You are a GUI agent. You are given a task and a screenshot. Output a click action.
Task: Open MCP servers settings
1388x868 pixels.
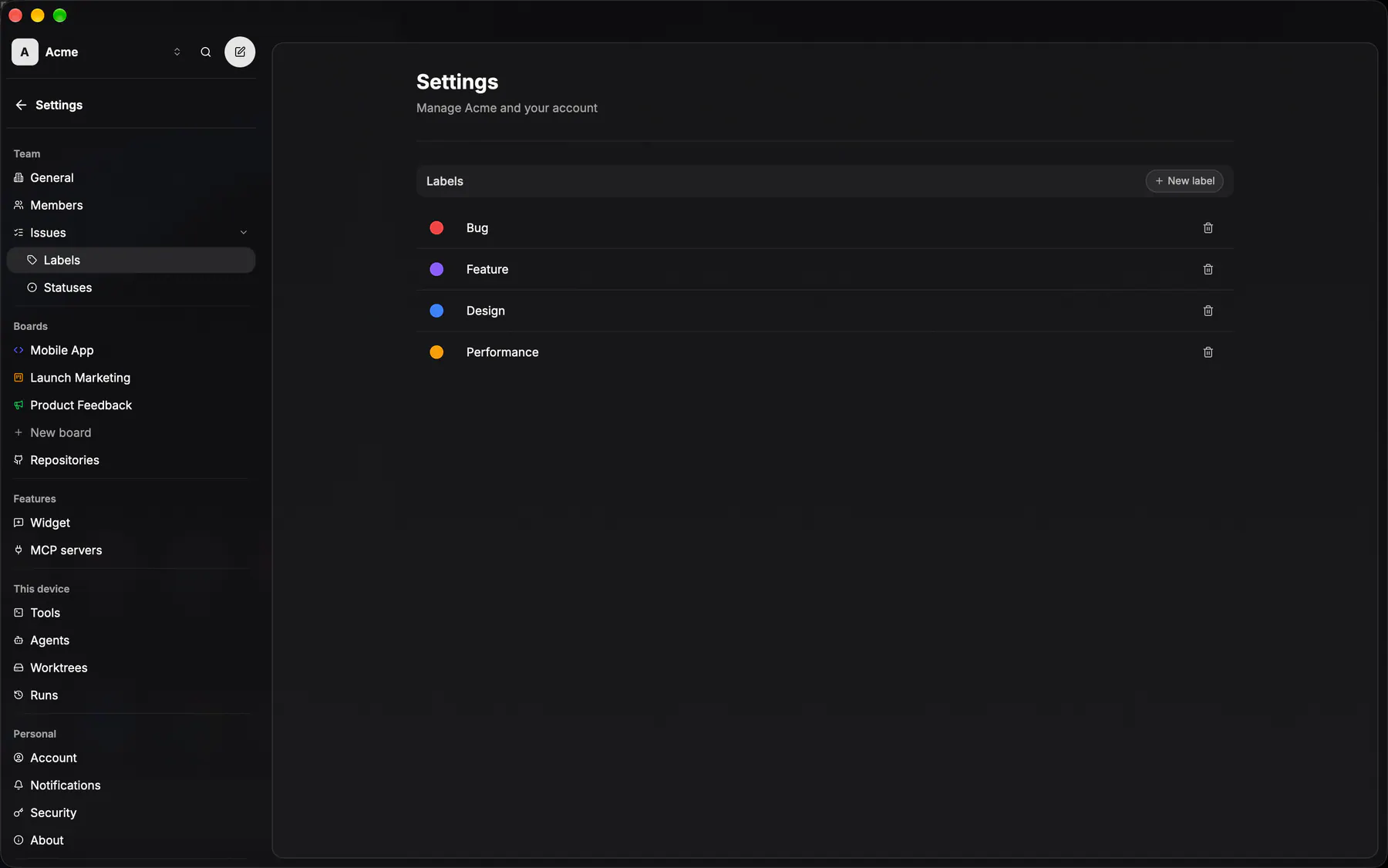click(x=131, y=550)
